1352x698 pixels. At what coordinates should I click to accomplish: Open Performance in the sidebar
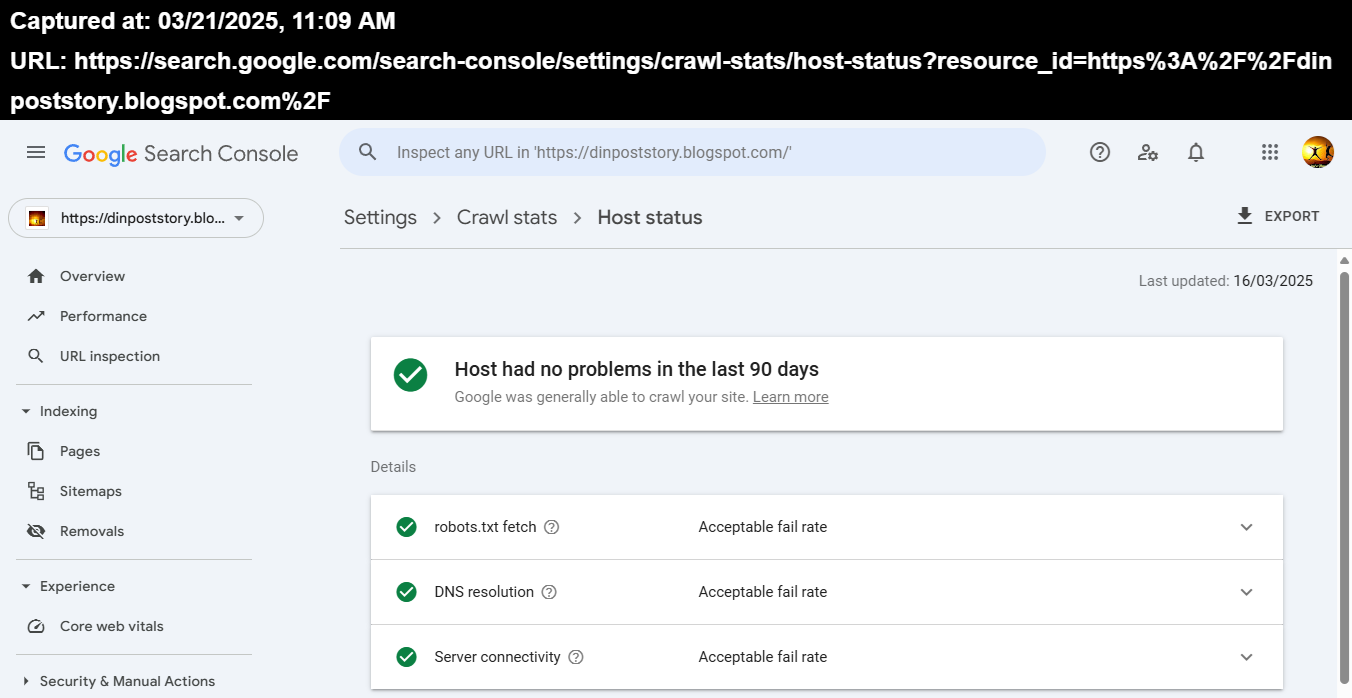tap(103, 316)
